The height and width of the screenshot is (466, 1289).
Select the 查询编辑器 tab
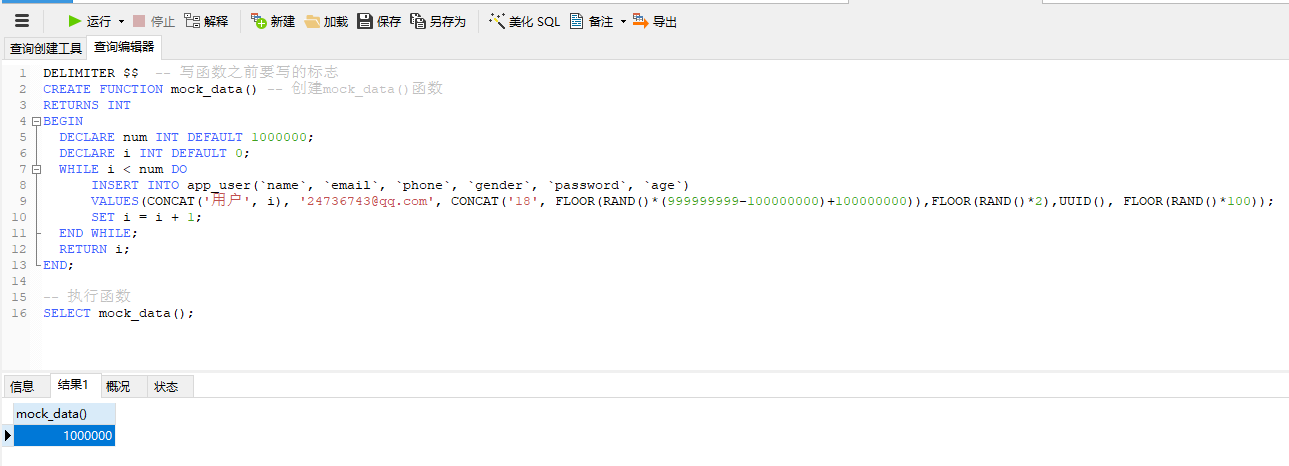click(x=125, y=47)
